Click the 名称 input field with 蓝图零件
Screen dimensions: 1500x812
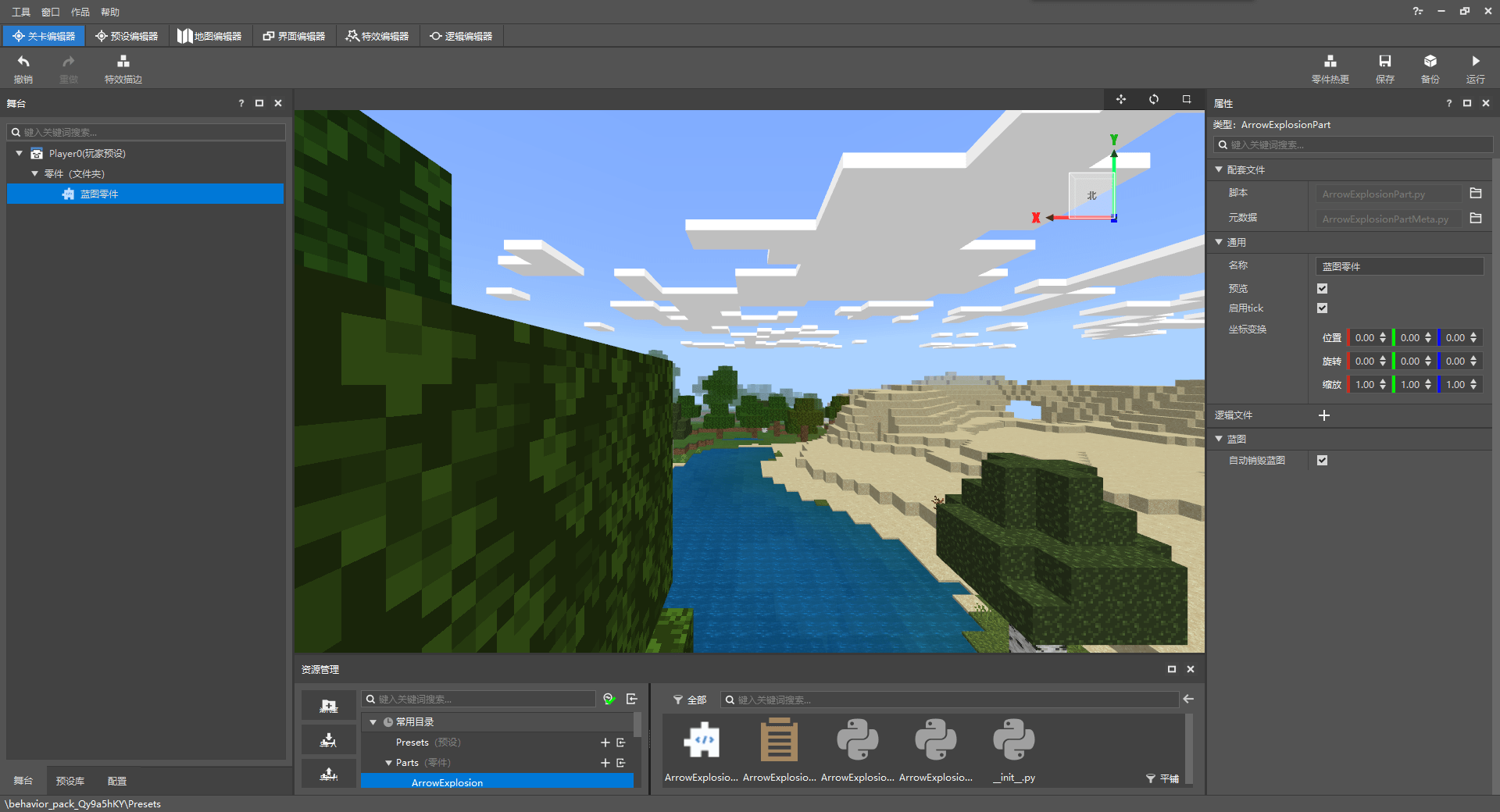pyautogui.click(x=1399, y=266)
